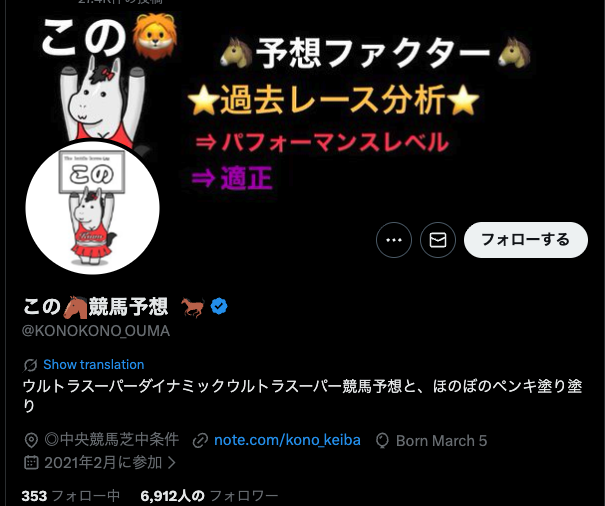Open the three-dot more options menu
The width and height of the screenshot is (605, 506).
[x=394, y=240]
